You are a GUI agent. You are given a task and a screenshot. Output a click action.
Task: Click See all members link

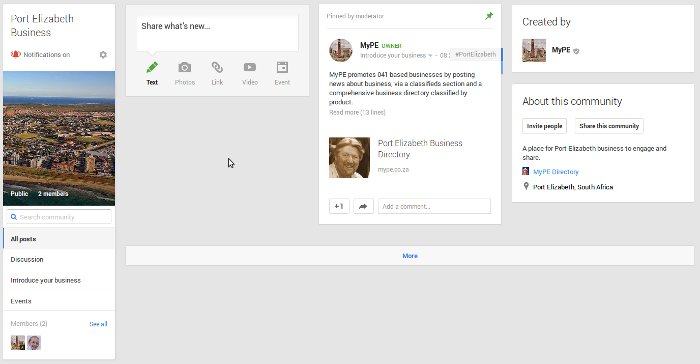coord(98,324)
